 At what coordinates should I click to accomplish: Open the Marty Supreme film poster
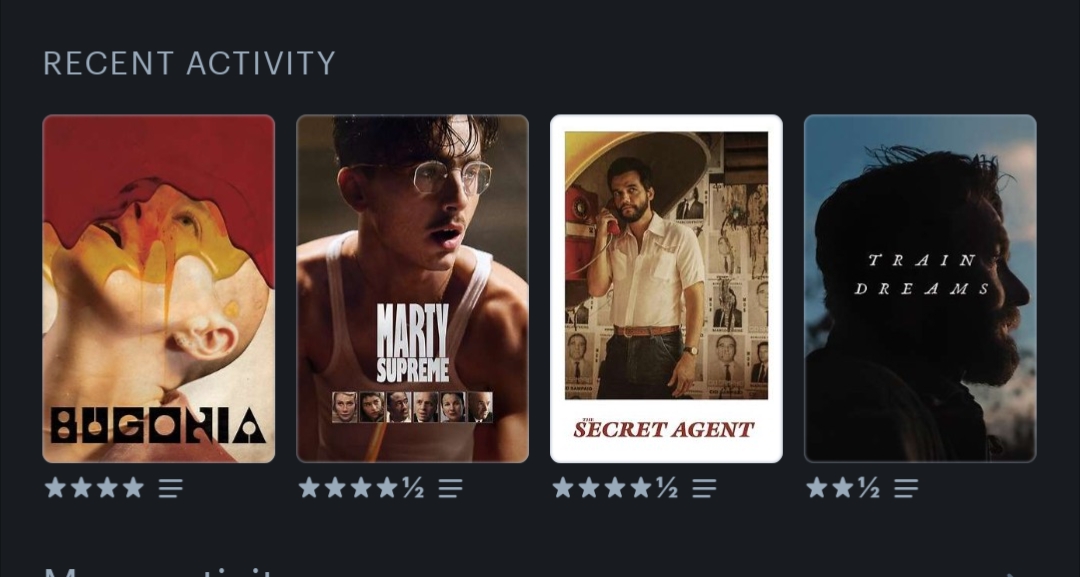[413, 288]
